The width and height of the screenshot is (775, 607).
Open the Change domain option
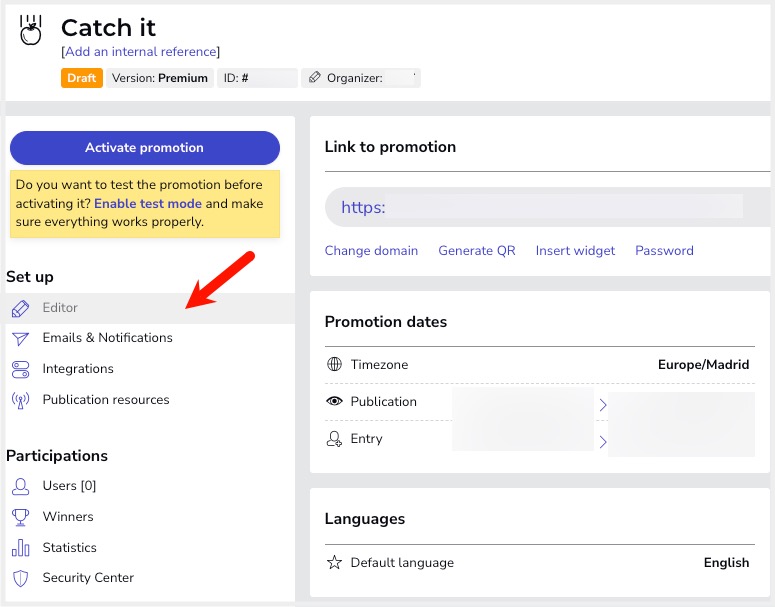pos(371,251)
